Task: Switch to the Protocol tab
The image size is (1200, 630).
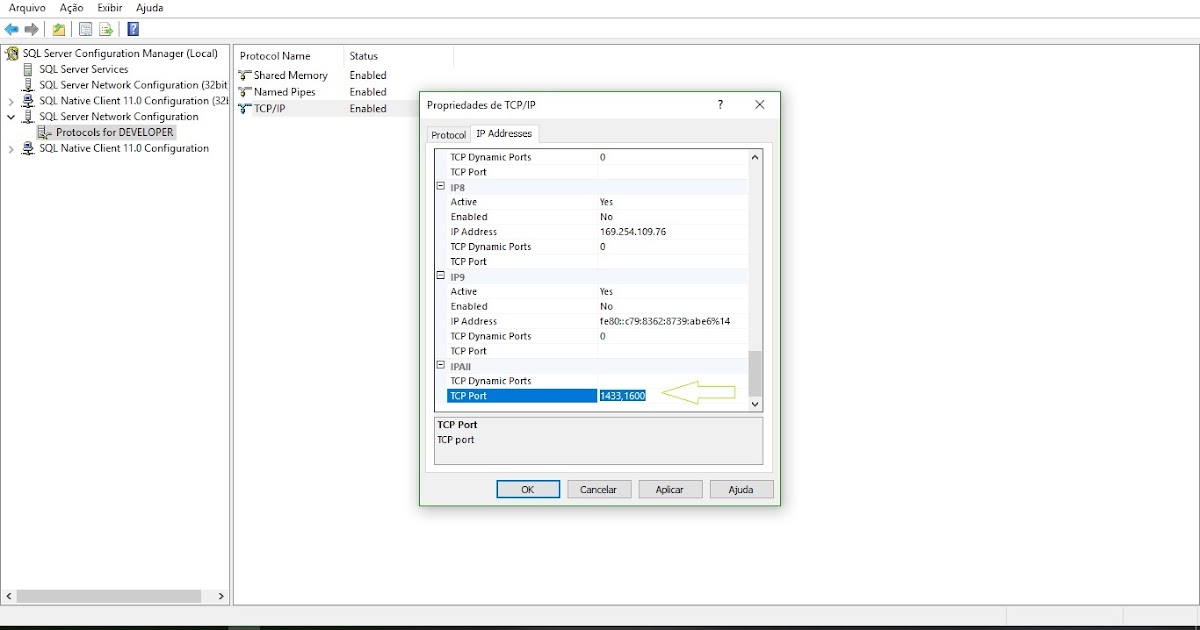Action: [x=447, y=133]
